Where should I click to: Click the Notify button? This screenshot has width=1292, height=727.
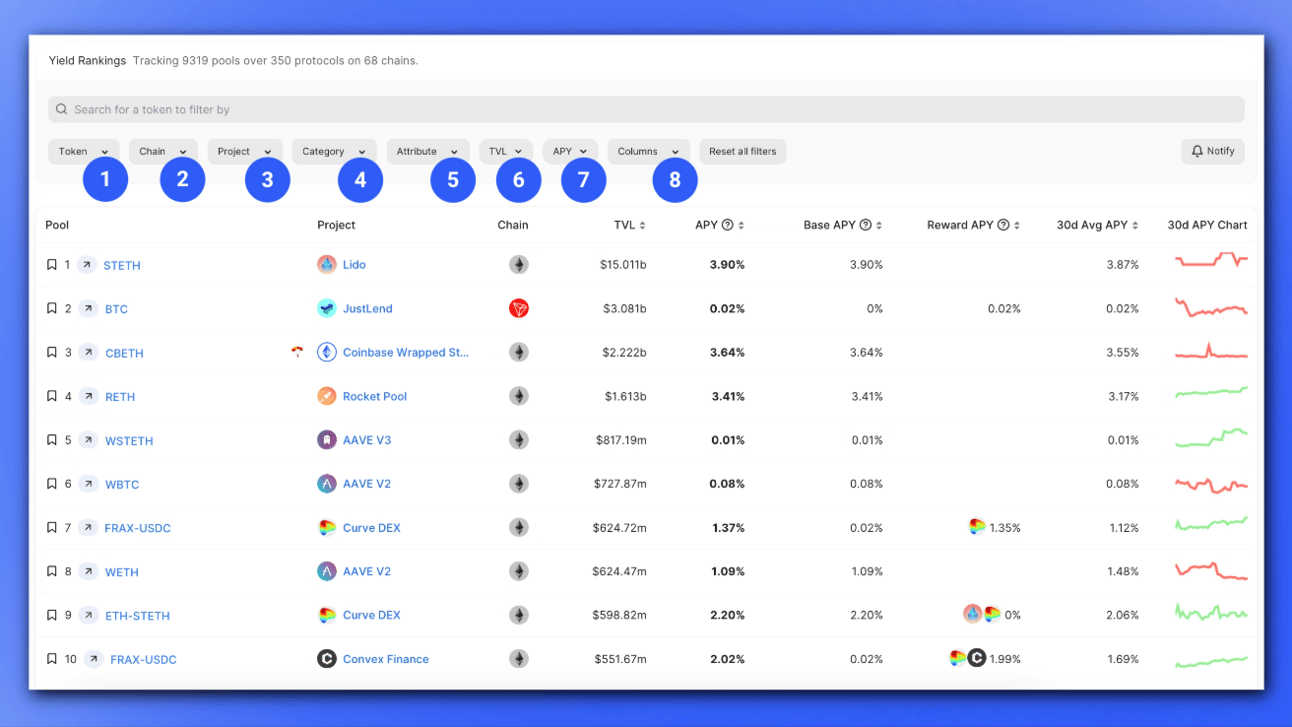click(1213, 152)
